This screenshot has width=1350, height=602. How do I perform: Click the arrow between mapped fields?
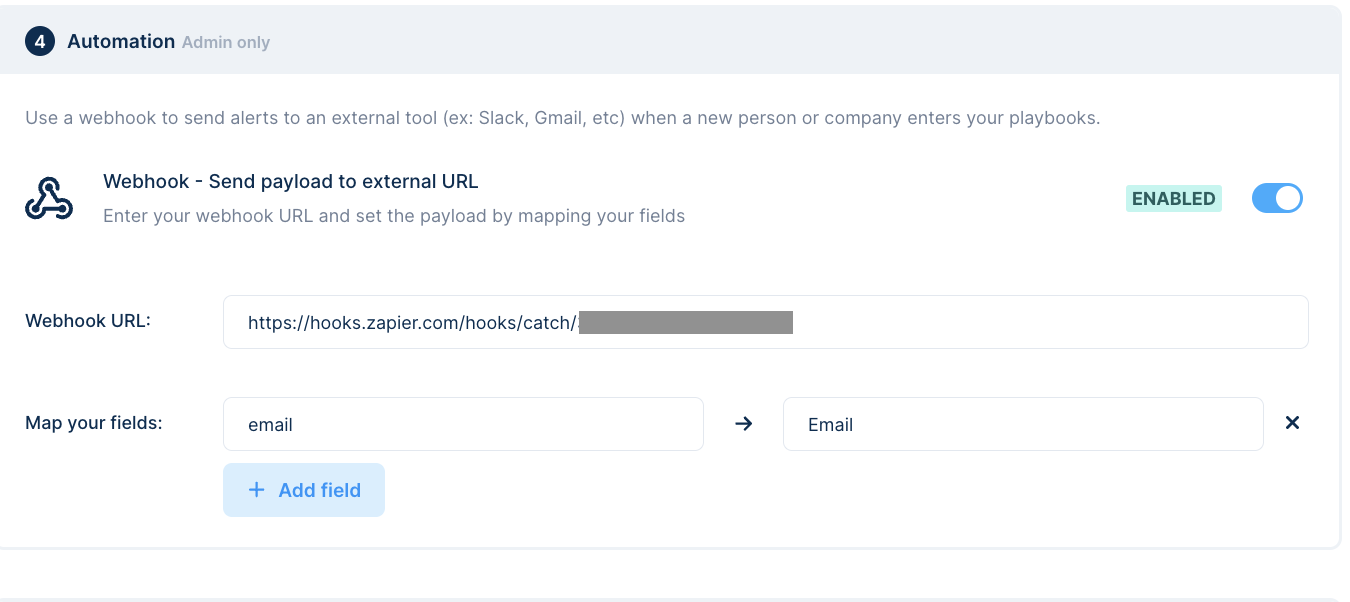click(x=743, y=424)
